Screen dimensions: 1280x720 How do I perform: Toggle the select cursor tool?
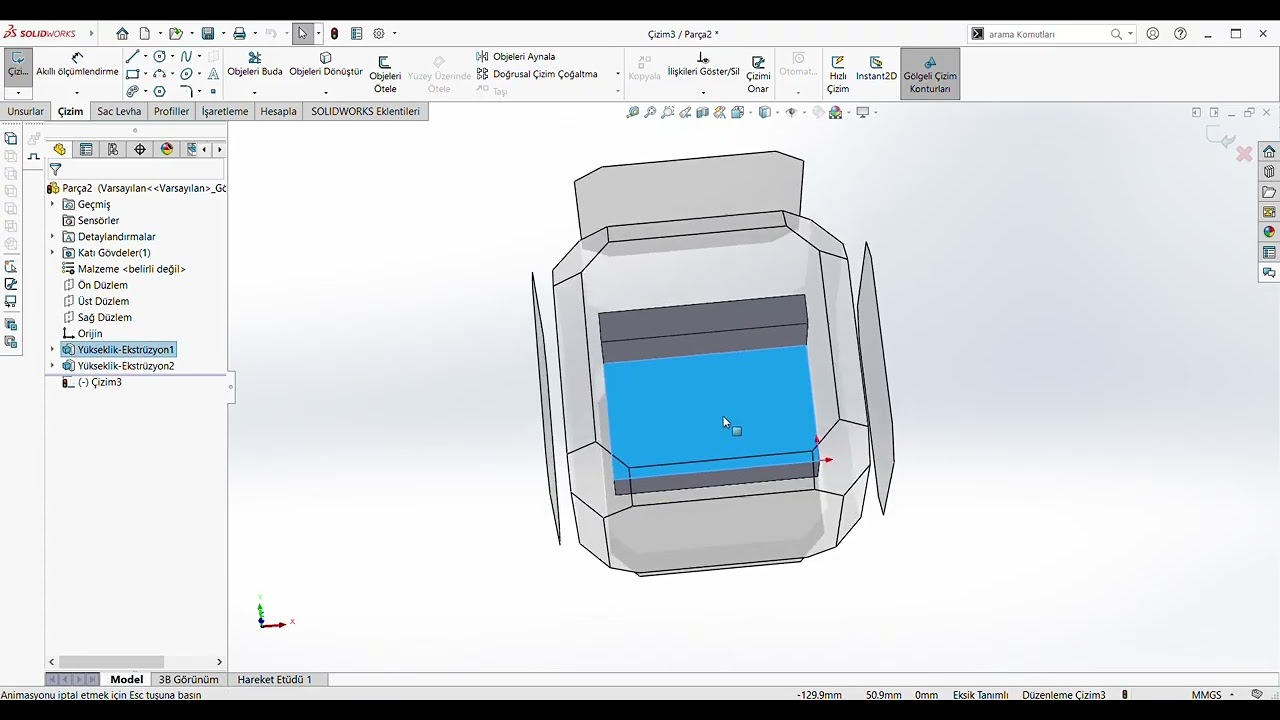[x=302, y=34]
